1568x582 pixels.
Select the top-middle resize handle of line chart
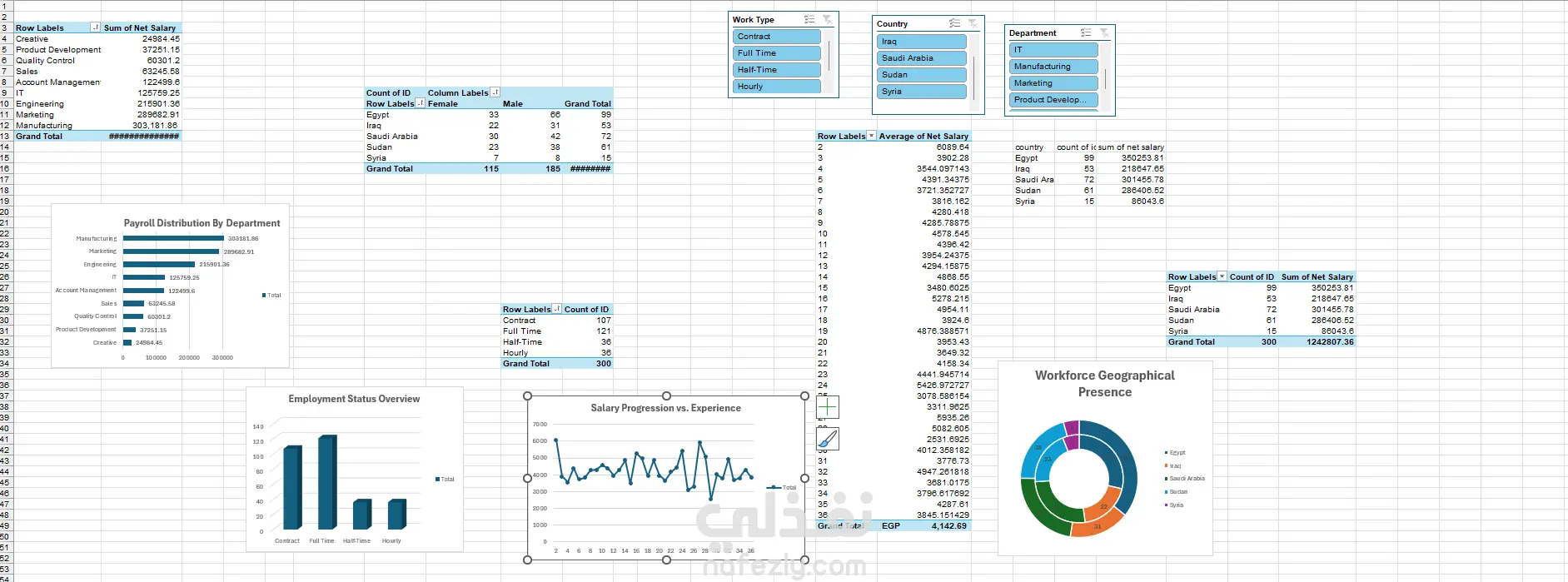click(x=666, y=396)
